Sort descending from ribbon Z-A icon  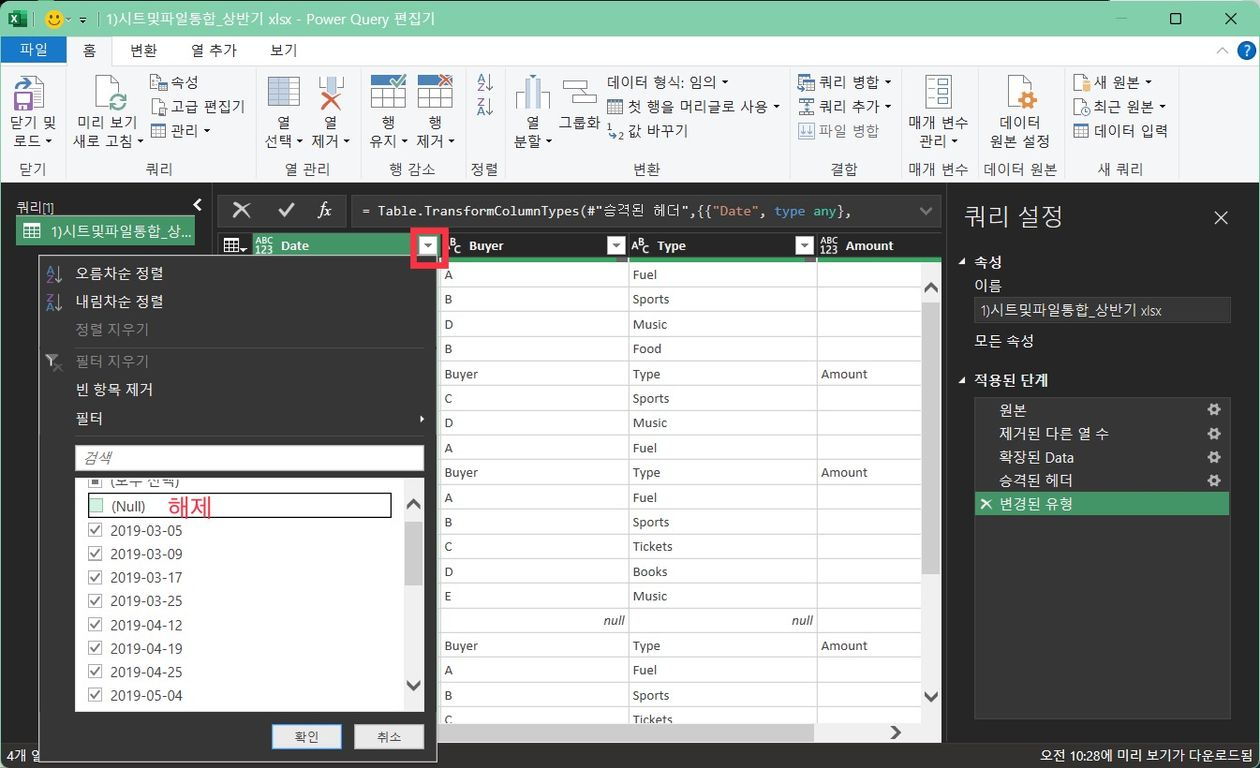point(485,106)
